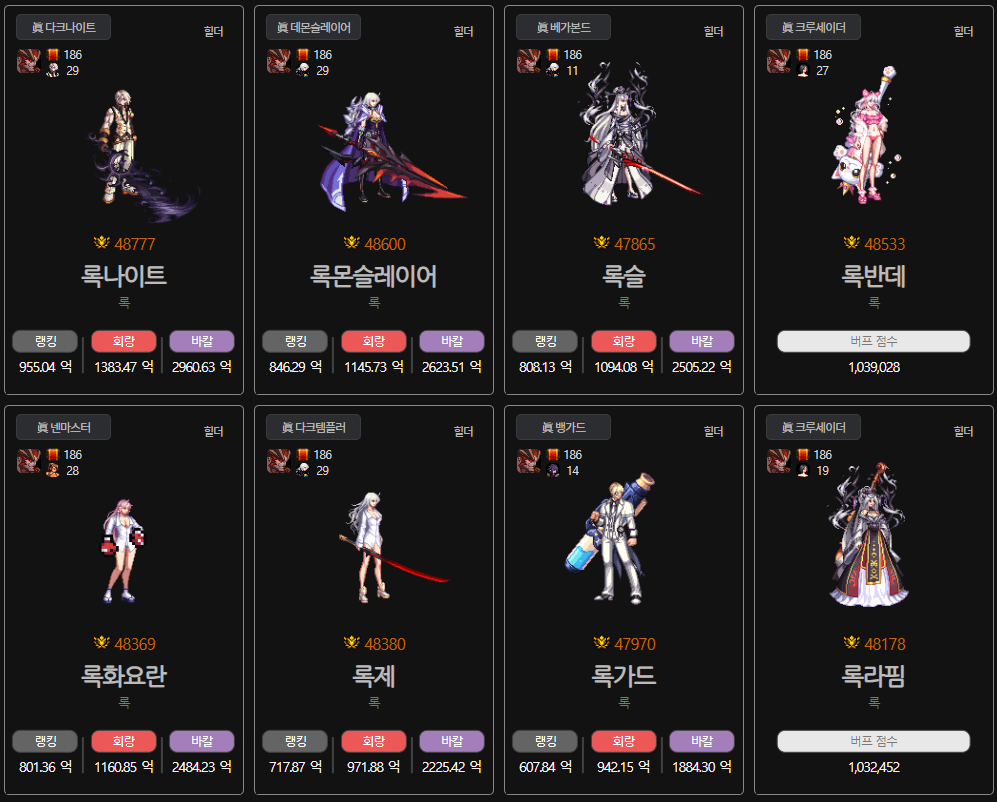Screen dimensions: 997x802
Task: Open the 眞 넨마스터 job tag
Action: [64, 427]
